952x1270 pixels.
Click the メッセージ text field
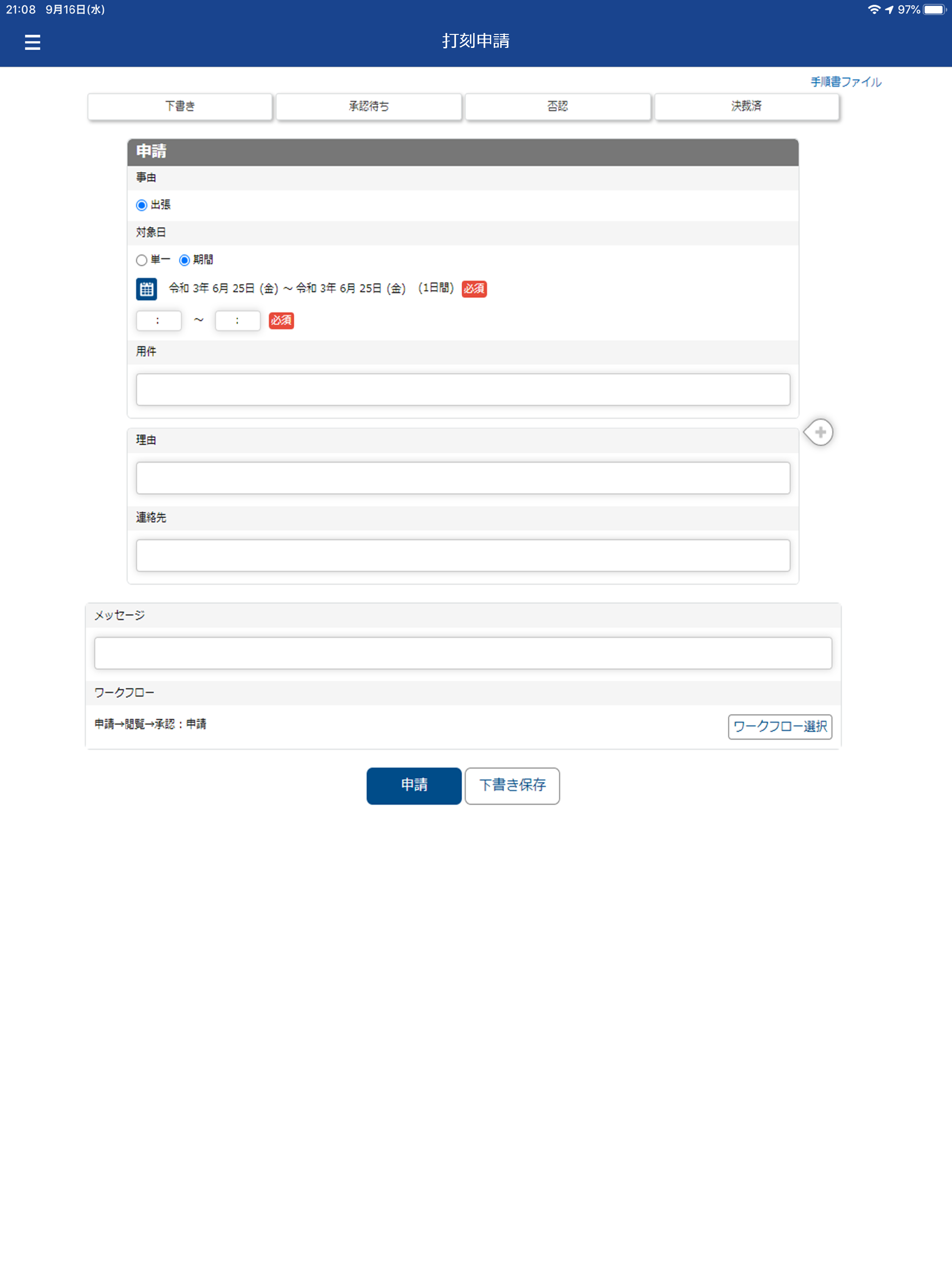(x=463, y=653)
